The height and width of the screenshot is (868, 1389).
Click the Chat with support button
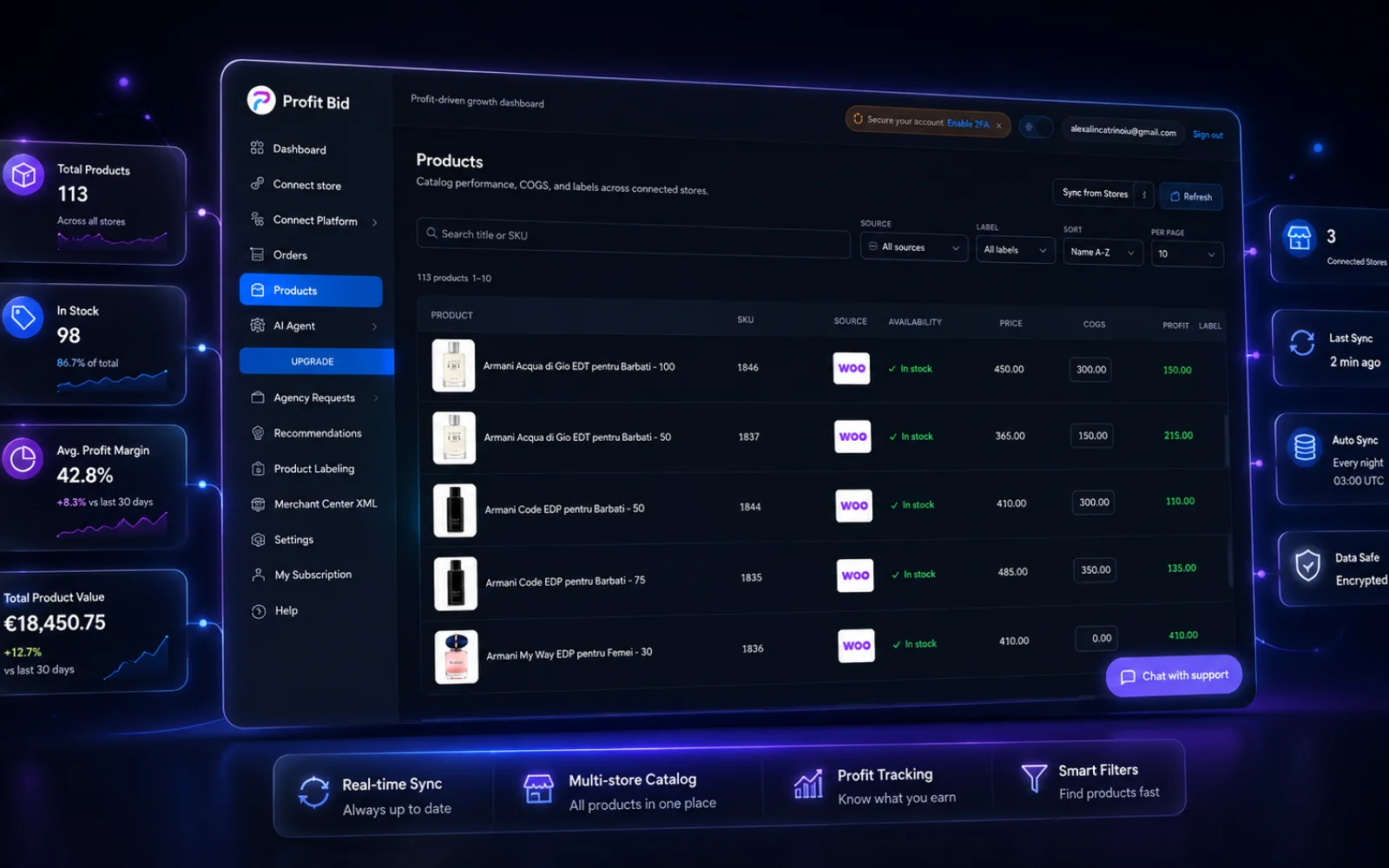tap(1174, 675)
